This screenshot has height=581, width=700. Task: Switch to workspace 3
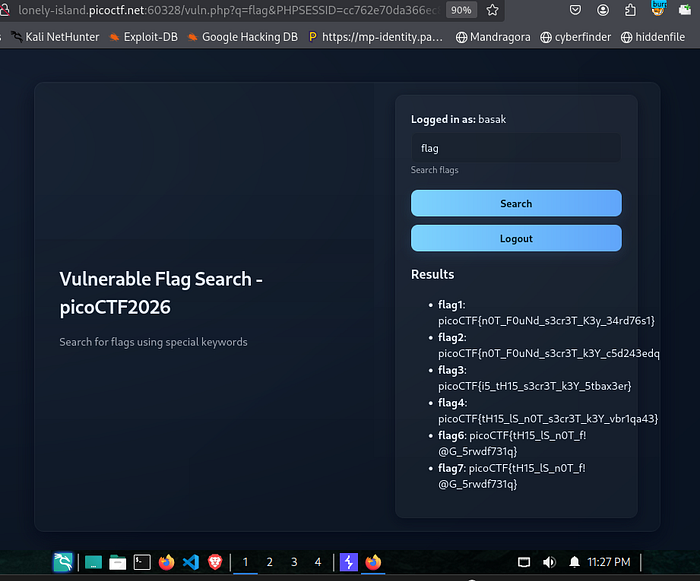point(294,562)
